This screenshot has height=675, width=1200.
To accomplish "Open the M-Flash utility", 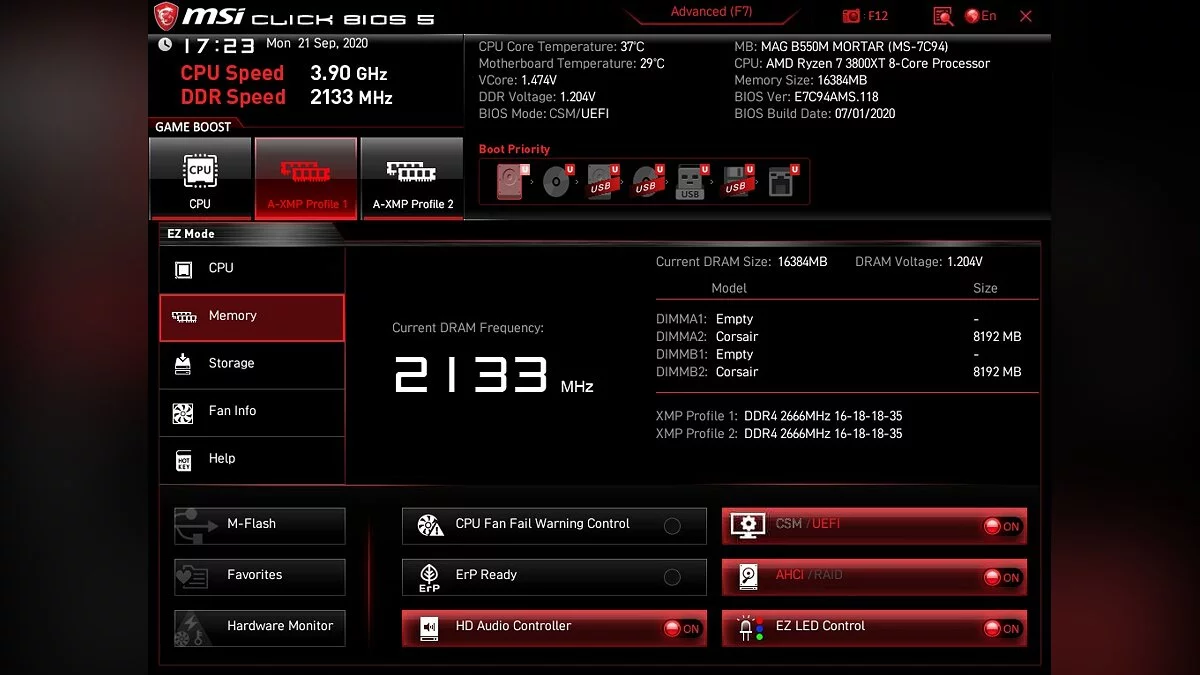I will pos(260,525).
